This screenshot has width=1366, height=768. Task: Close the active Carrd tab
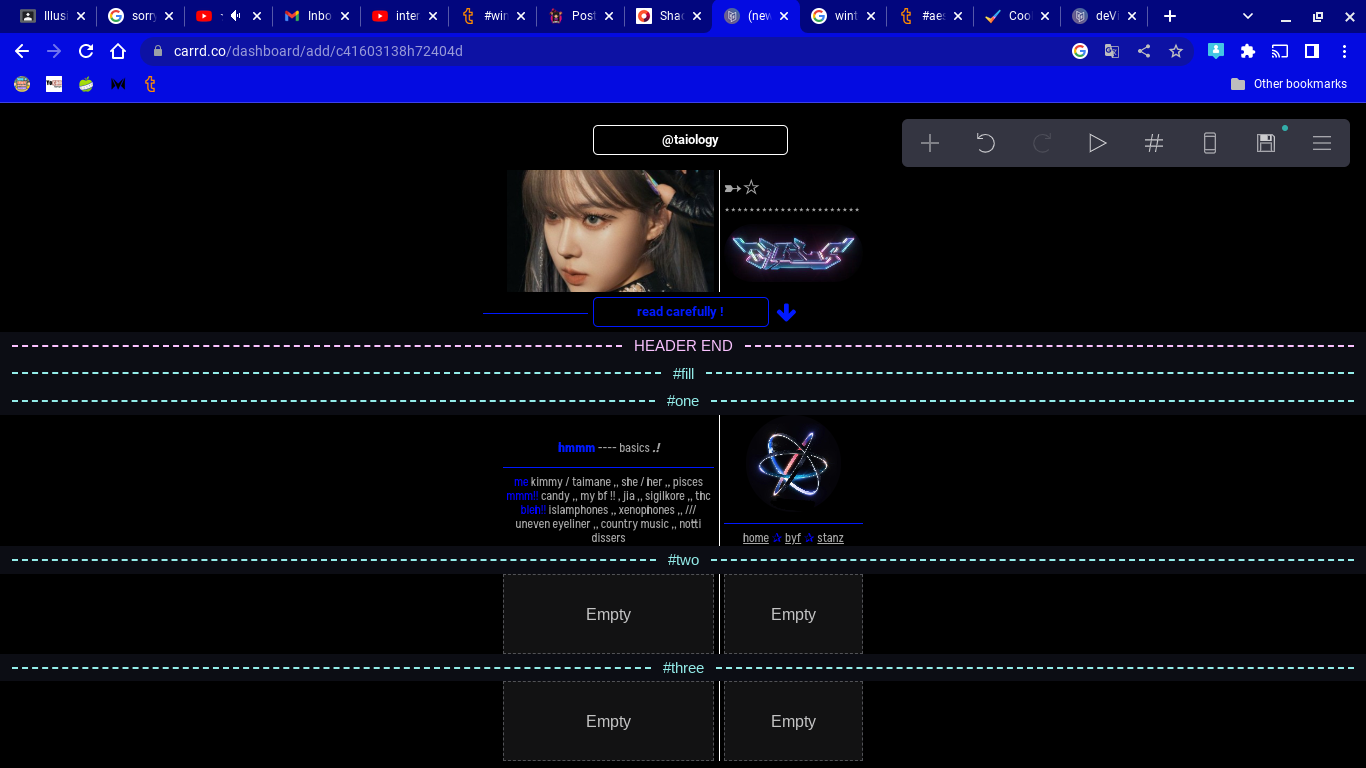point(784,16)
